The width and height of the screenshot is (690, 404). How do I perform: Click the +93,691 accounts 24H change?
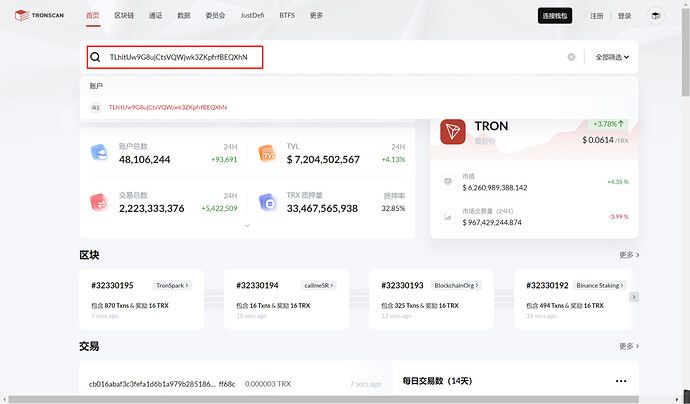(x=224, y=159)
